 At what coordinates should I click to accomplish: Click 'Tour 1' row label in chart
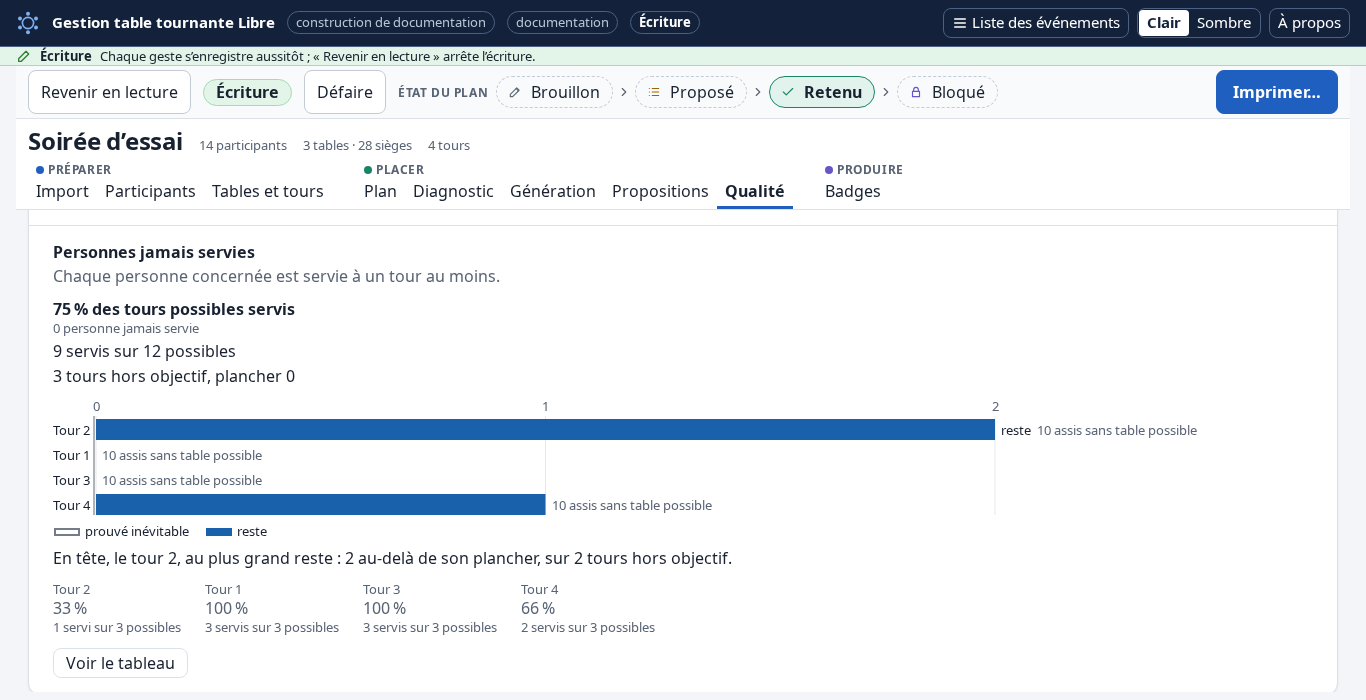[x=71, y=455]
